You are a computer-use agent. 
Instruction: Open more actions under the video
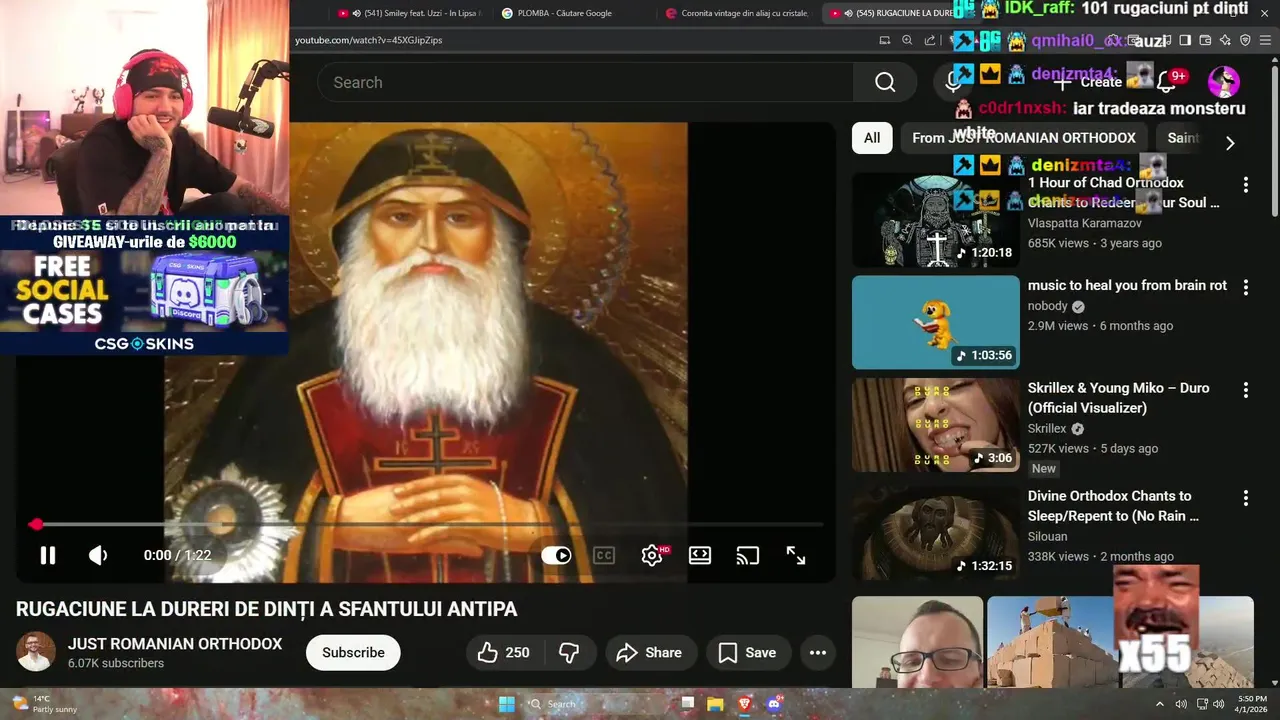[x=818, y=652]
